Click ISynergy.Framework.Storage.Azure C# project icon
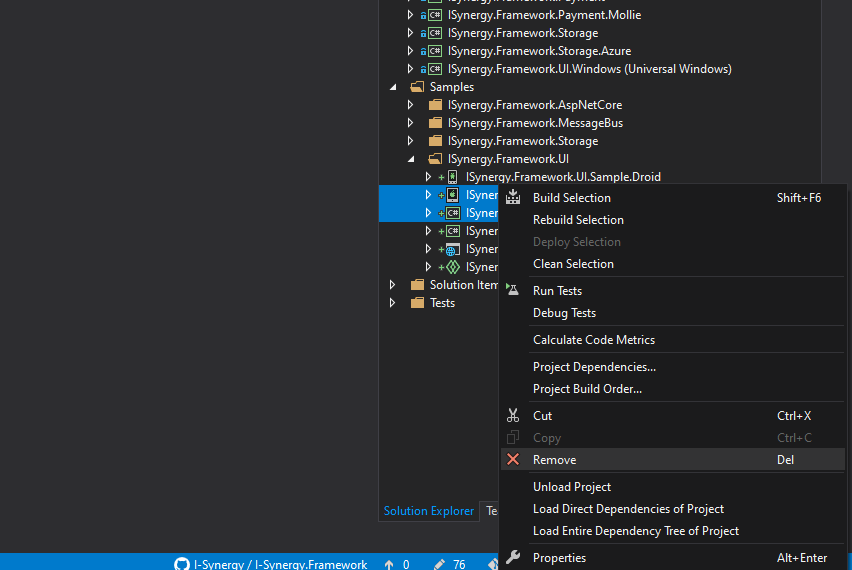 pos(435,51)
